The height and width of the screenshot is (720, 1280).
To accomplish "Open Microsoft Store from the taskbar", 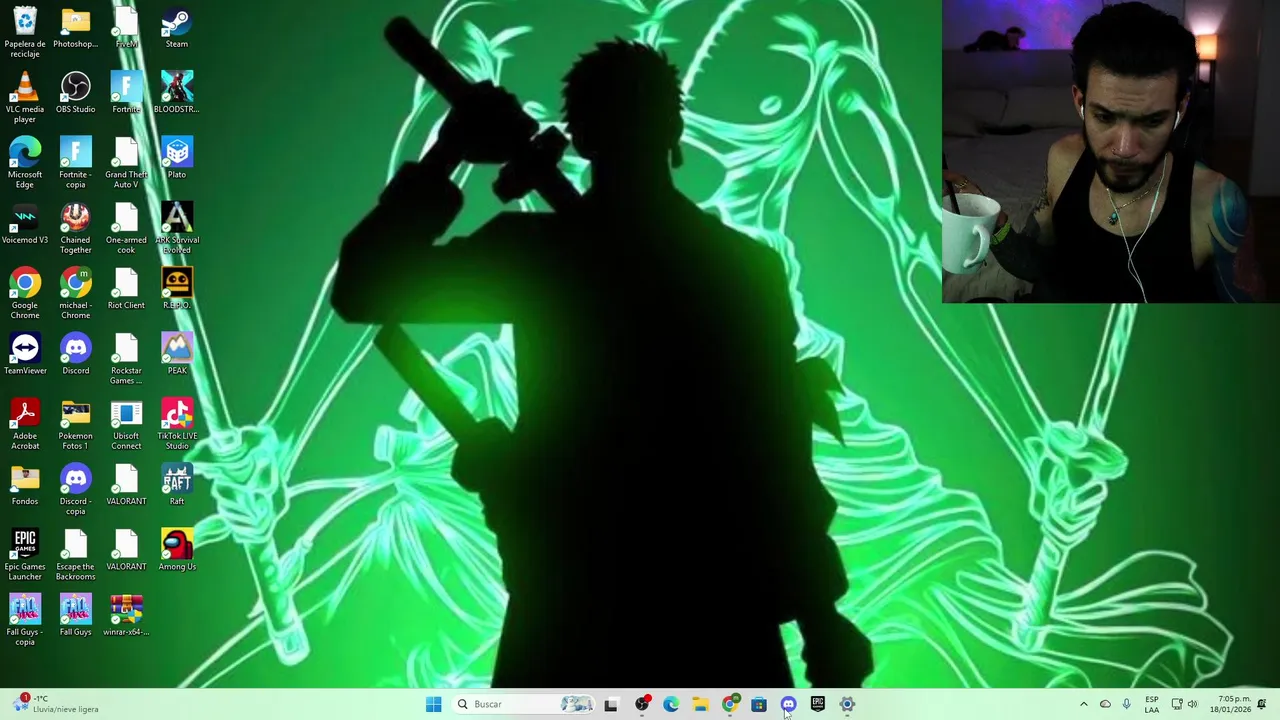I will [x=759, y=704].
